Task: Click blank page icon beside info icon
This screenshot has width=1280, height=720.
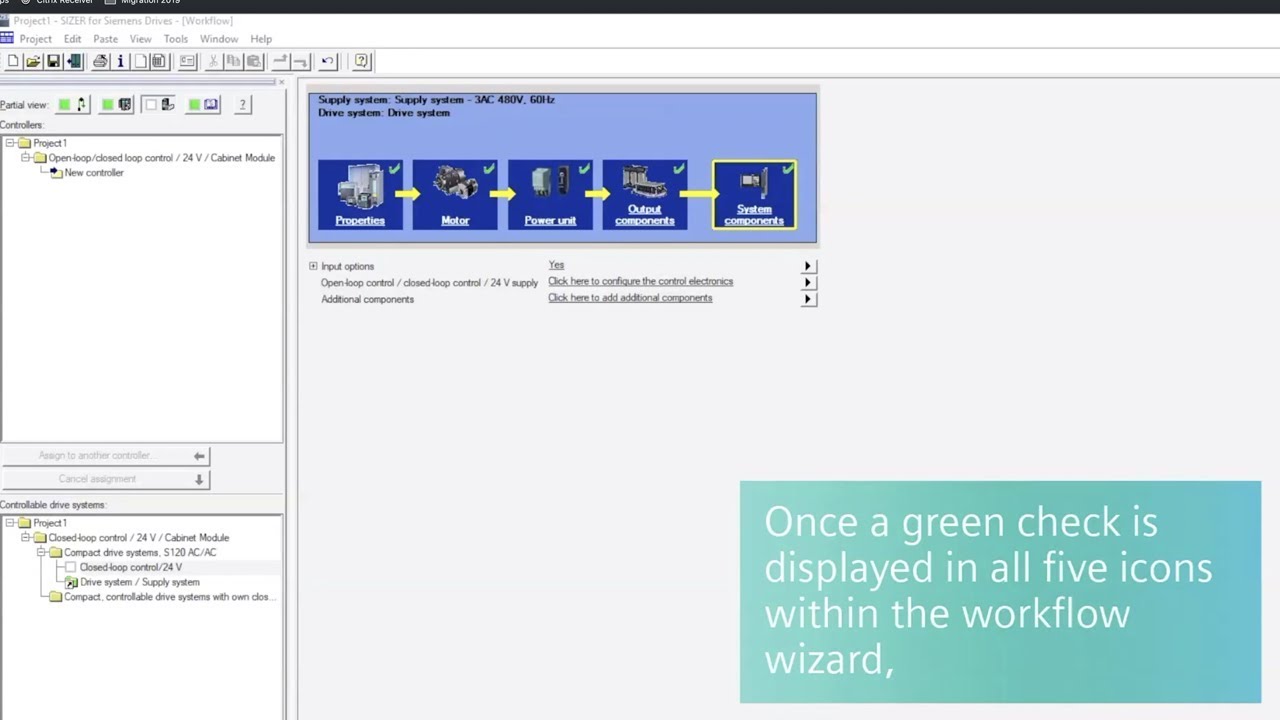Action: tap(140, 61)
